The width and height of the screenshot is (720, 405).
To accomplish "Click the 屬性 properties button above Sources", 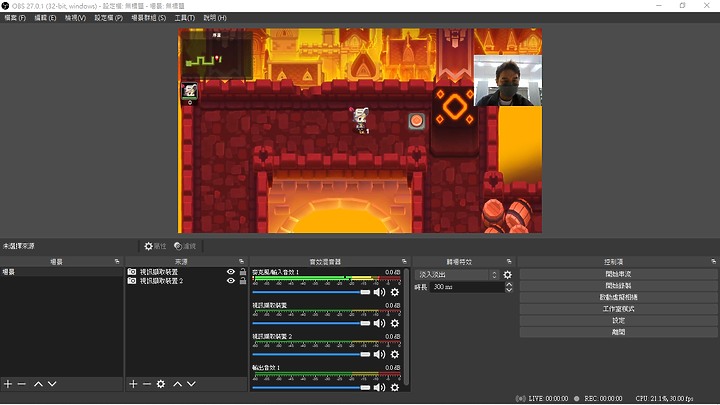I will click(x=155, y=246).
